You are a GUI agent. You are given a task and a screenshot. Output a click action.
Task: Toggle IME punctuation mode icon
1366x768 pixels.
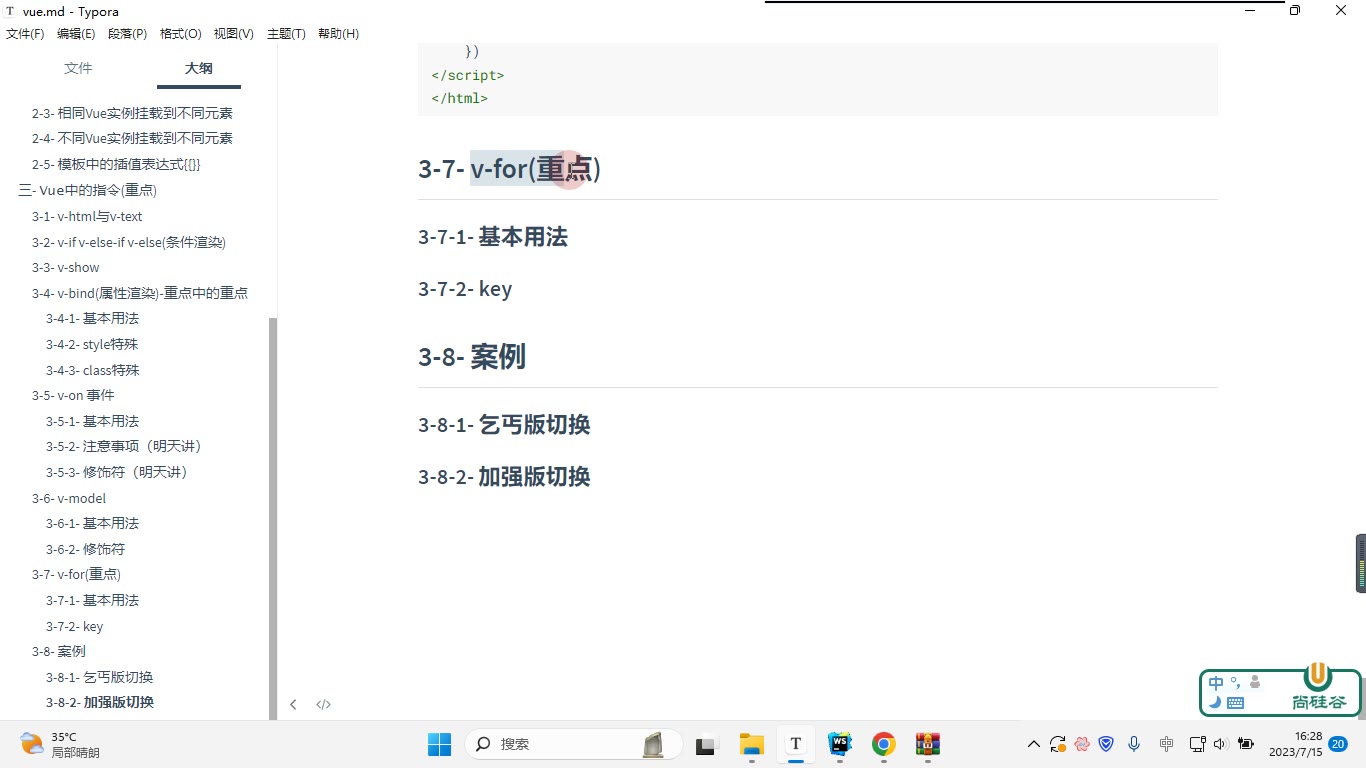click(1236, 683)
